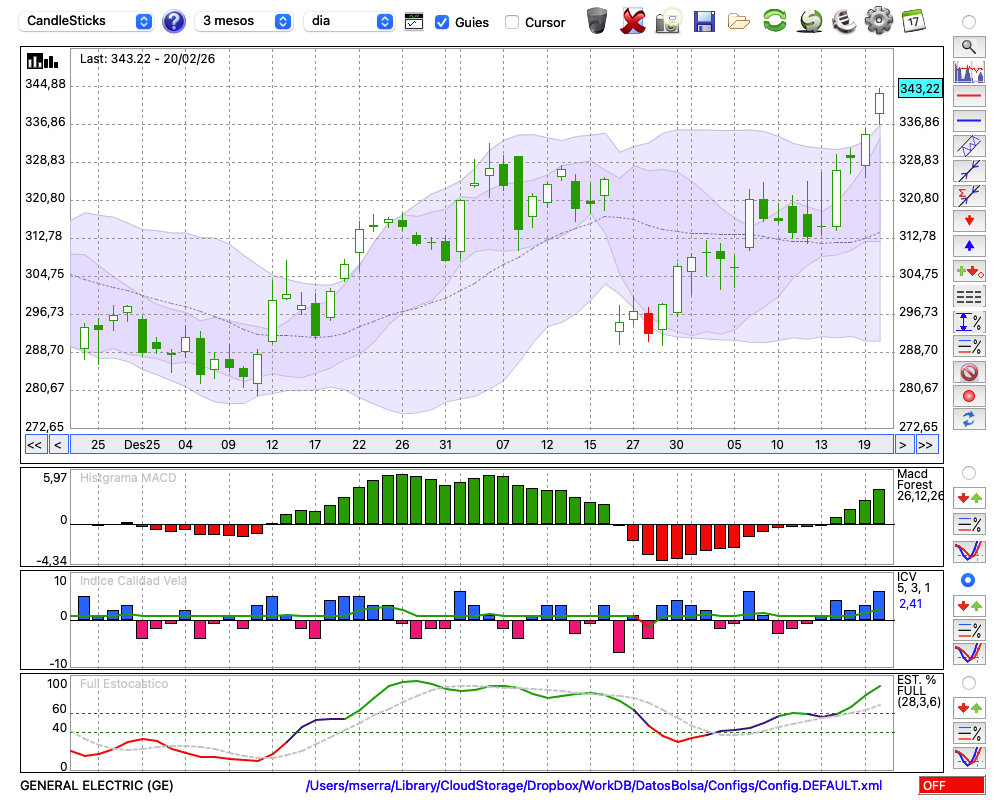Click the mini chart window icon
The image size is (1000, 800).
point(414,22)
